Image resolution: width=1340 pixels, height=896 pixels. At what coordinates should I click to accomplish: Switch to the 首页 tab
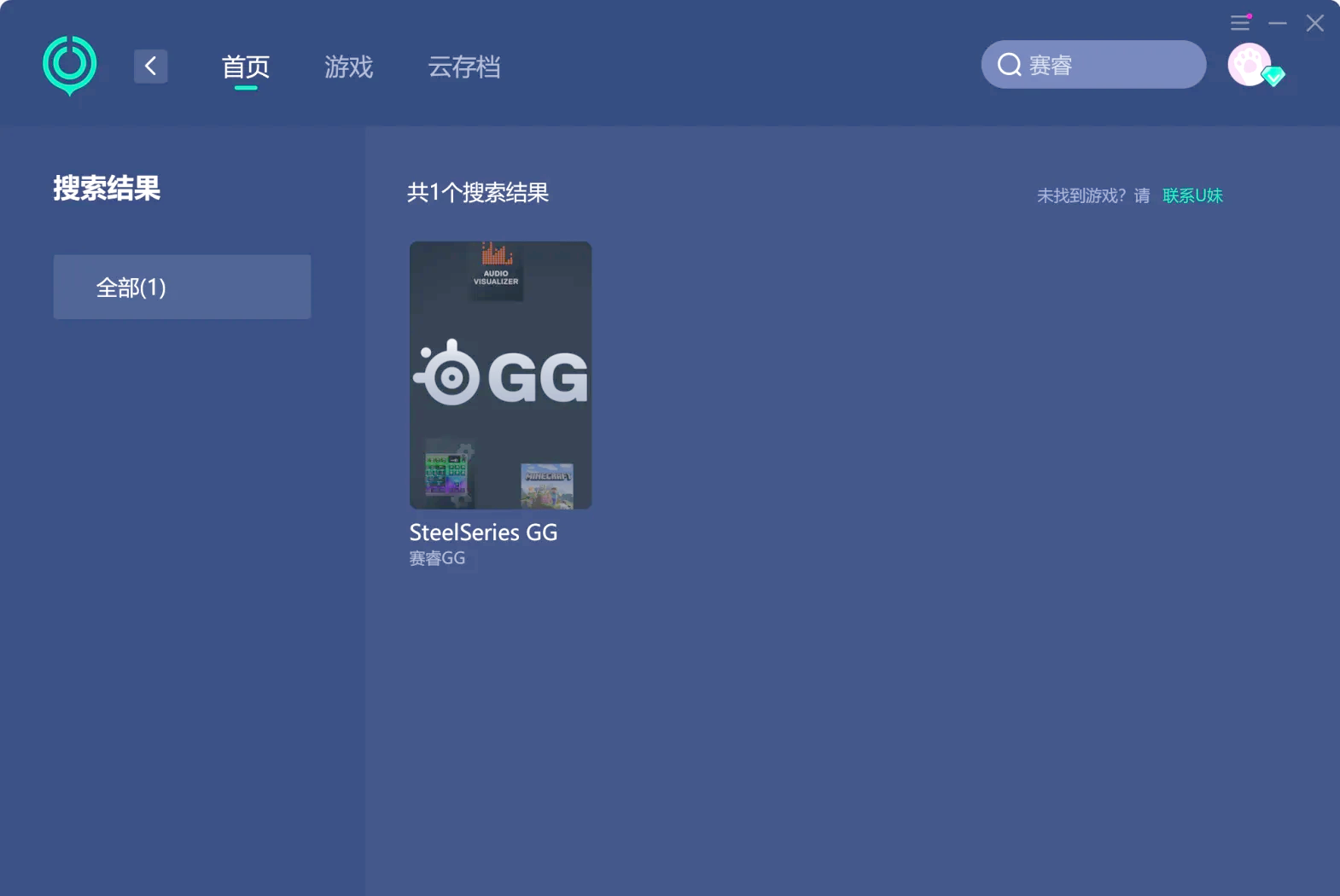[246, 67]
